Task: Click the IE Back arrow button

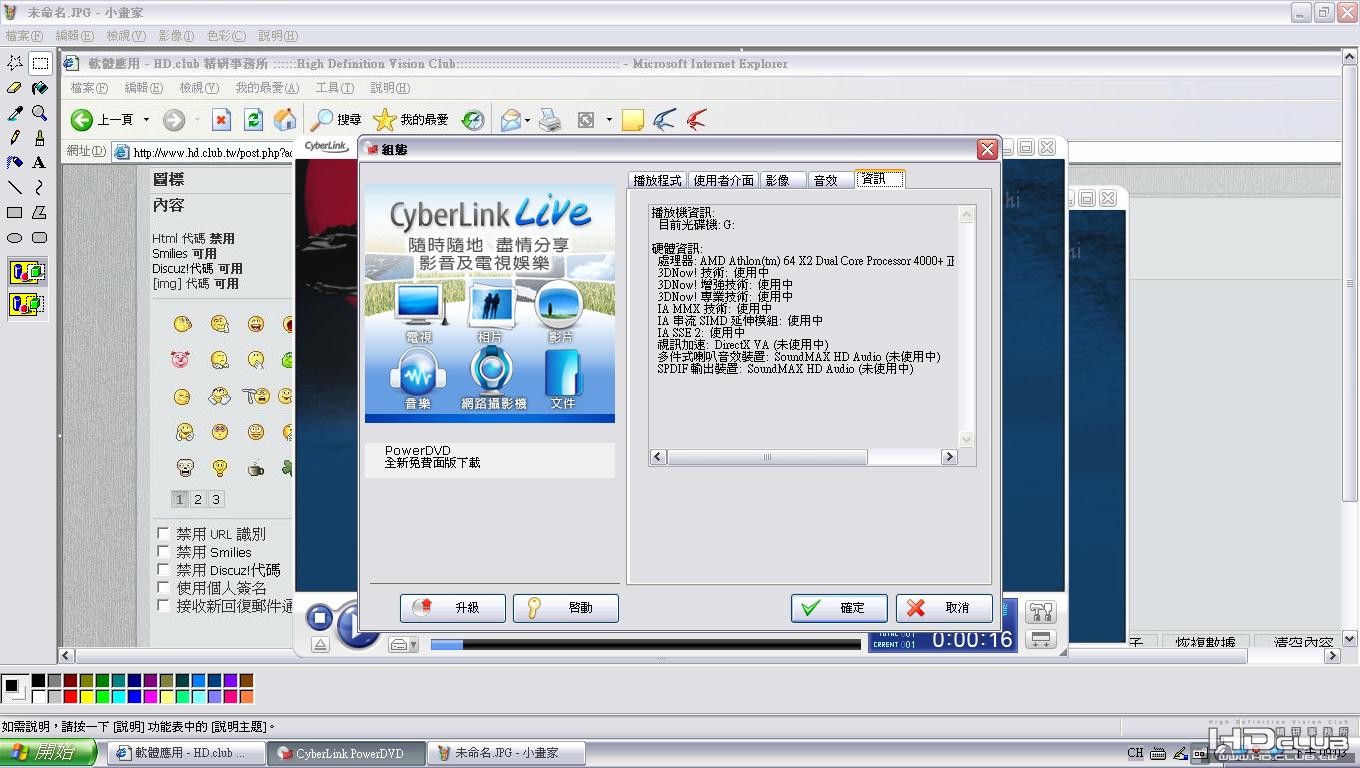Action: tap(82, 120)
